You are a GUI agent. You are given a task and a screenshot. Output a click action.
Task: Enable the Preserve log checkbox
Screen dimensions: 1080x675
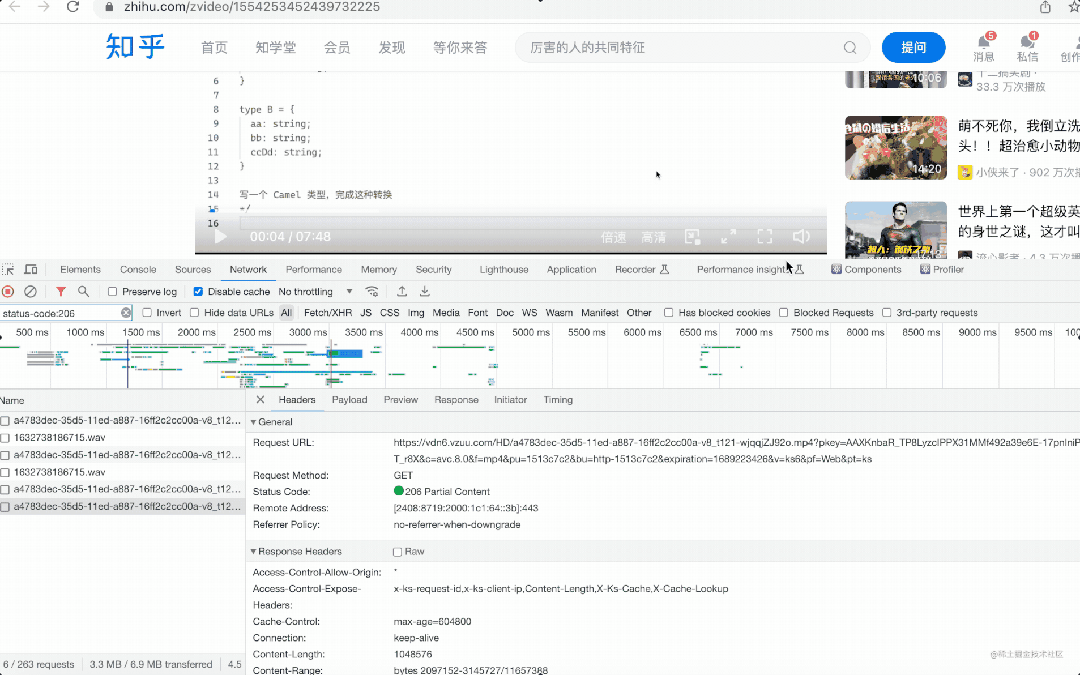pos(112,291)
